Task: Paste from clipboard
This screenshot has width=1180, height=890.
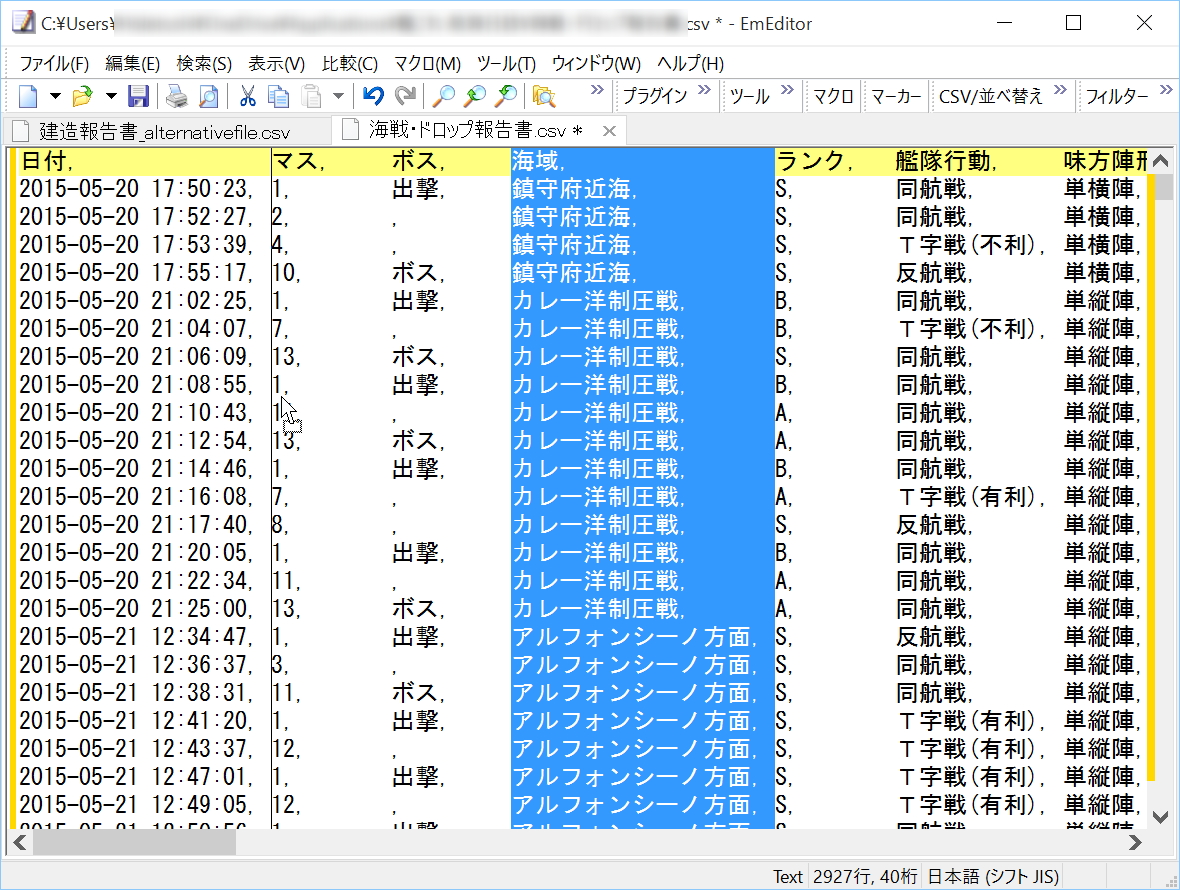Action: pyautogui.click(x=309, y=96)
